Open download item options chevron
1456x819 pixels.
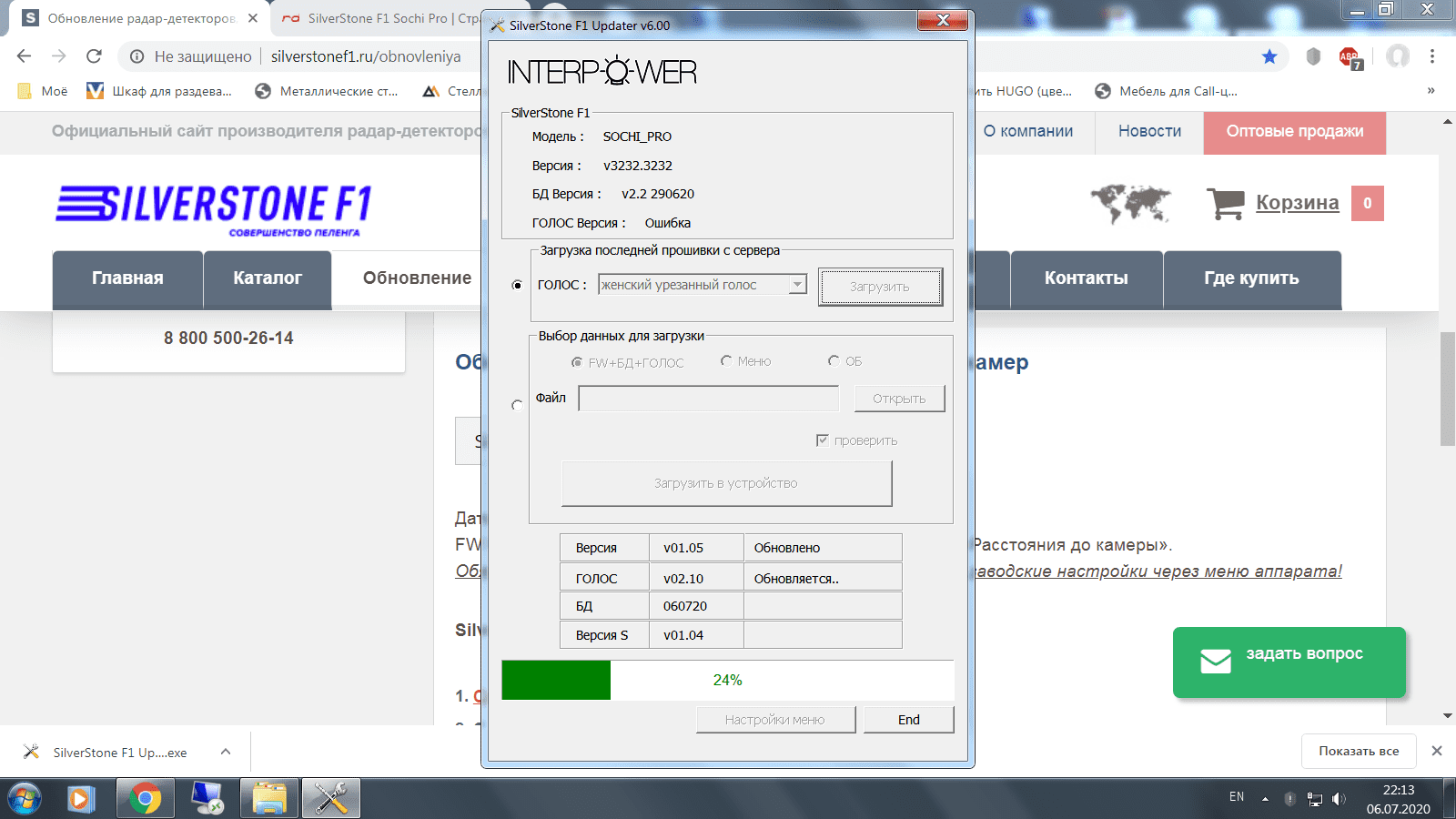point(226,752)
